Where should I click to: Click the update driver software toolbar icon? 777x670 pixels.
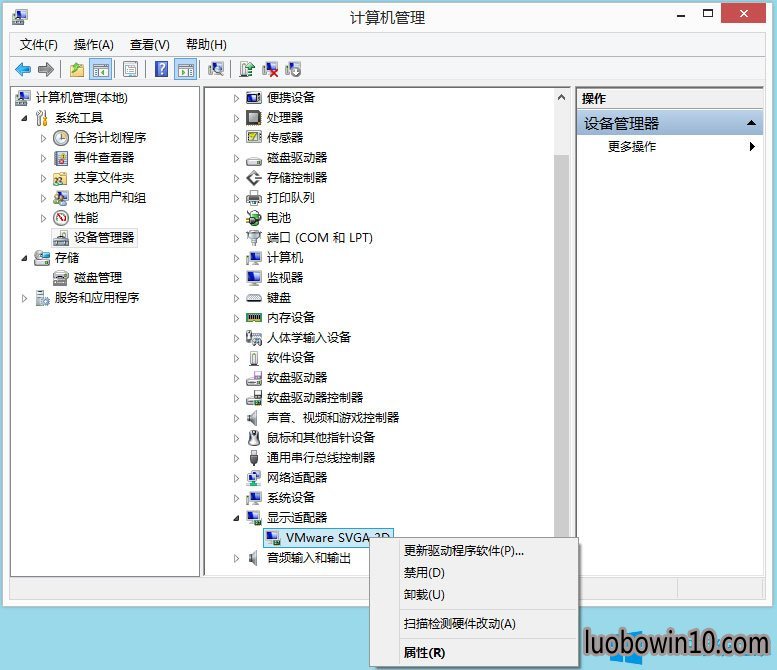pos(247,69)
